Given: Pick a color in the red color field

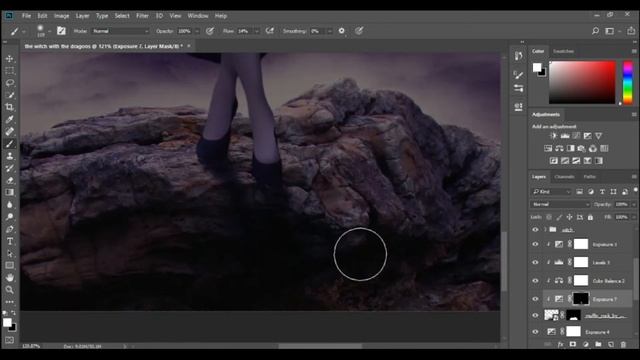Looking at the screenshot, I should (x=582, y=82).
